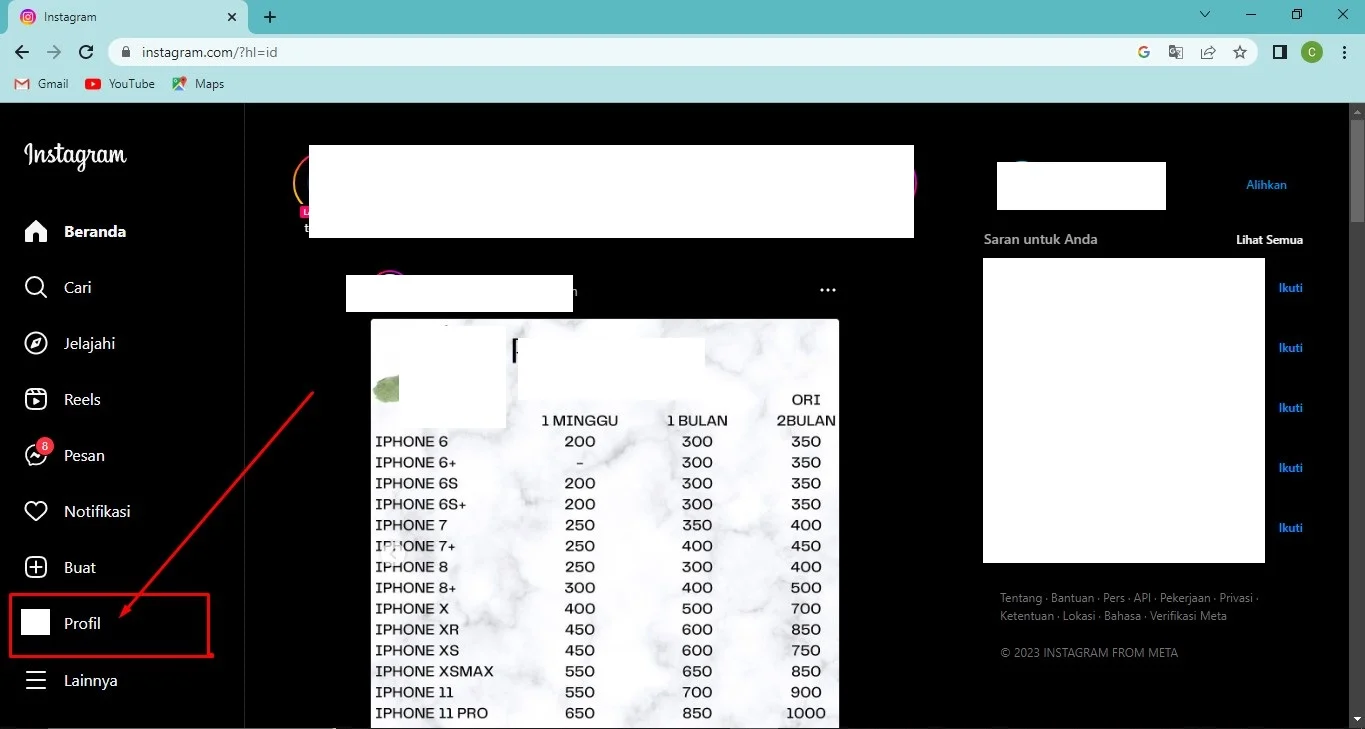Go back with browser back arrow
This screenshot has height=729, width=1365.
[22, 52]
